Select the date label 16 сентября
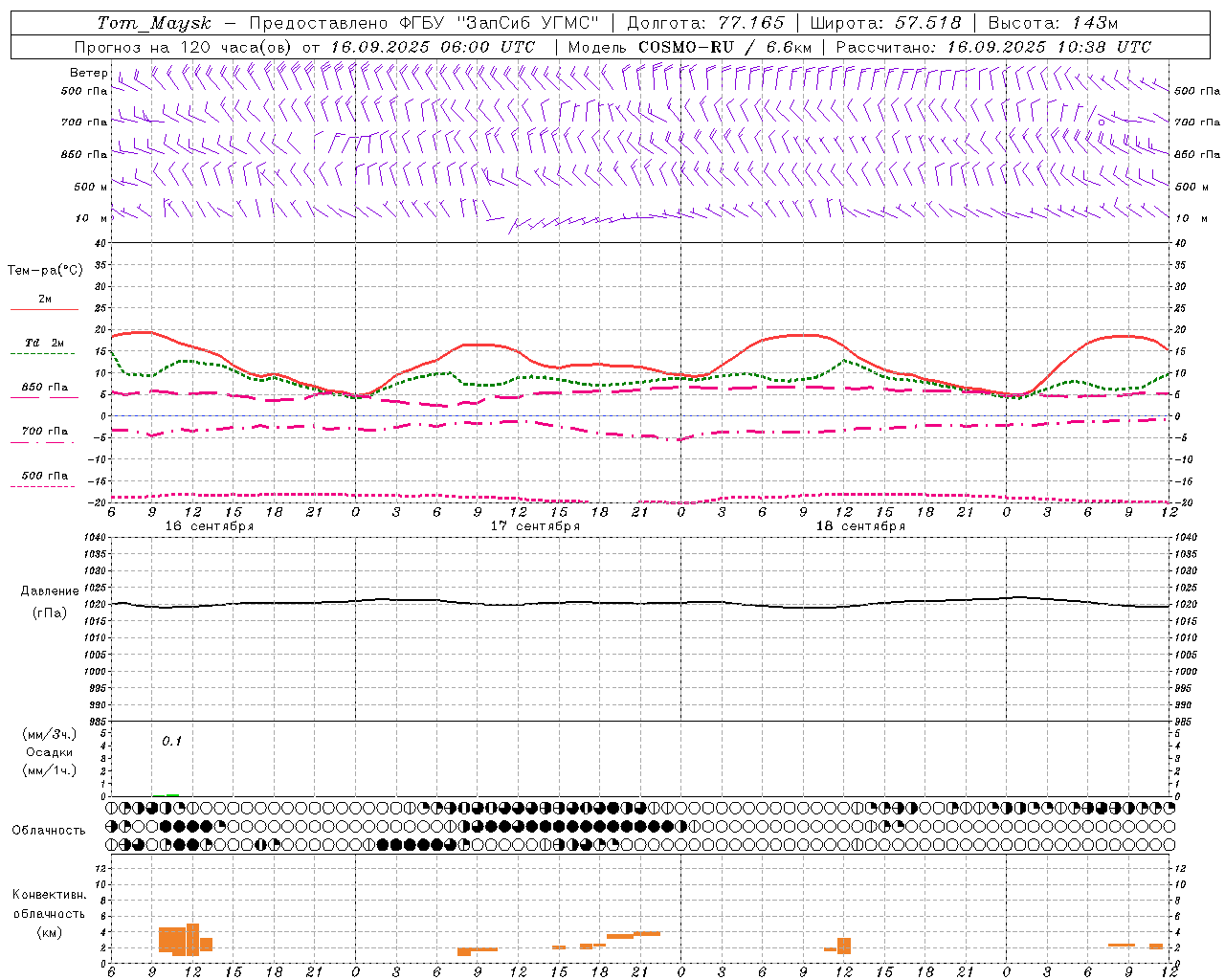1225x980 pixels. [x=210, y=526]
